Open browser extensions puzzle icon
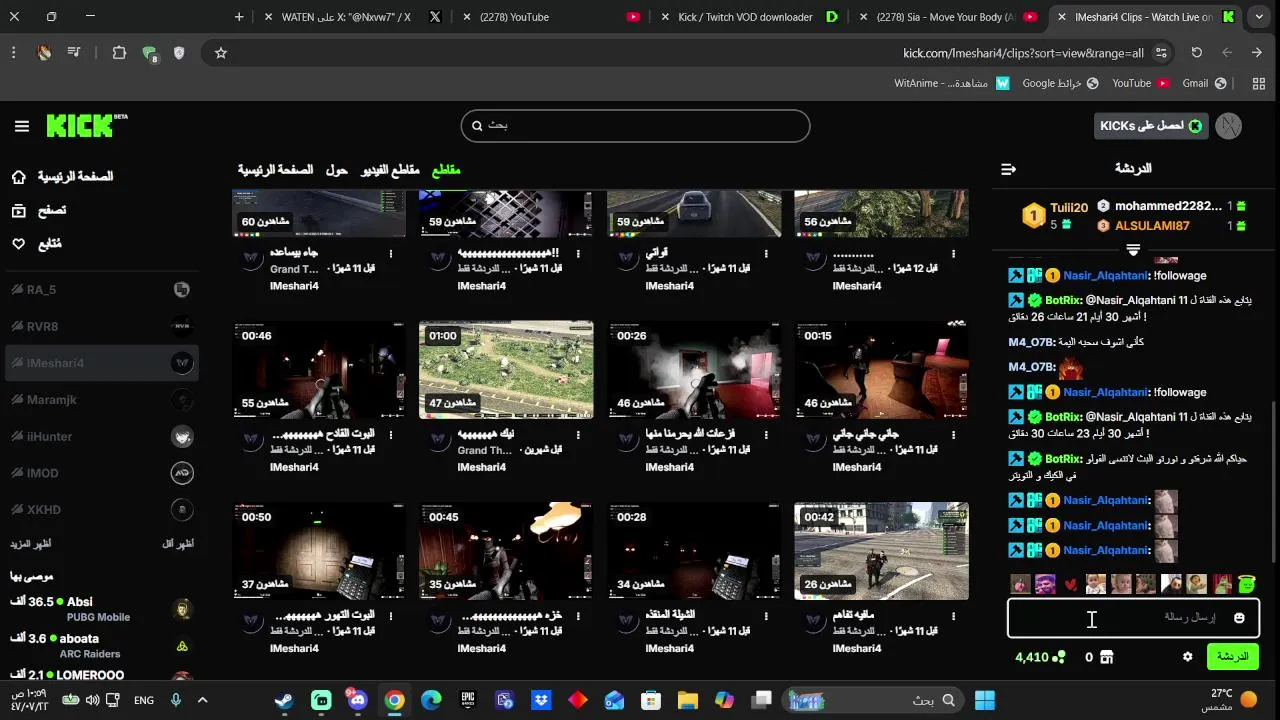Image resolution: width=1280 pixels, height=720 pixels. 119,53
